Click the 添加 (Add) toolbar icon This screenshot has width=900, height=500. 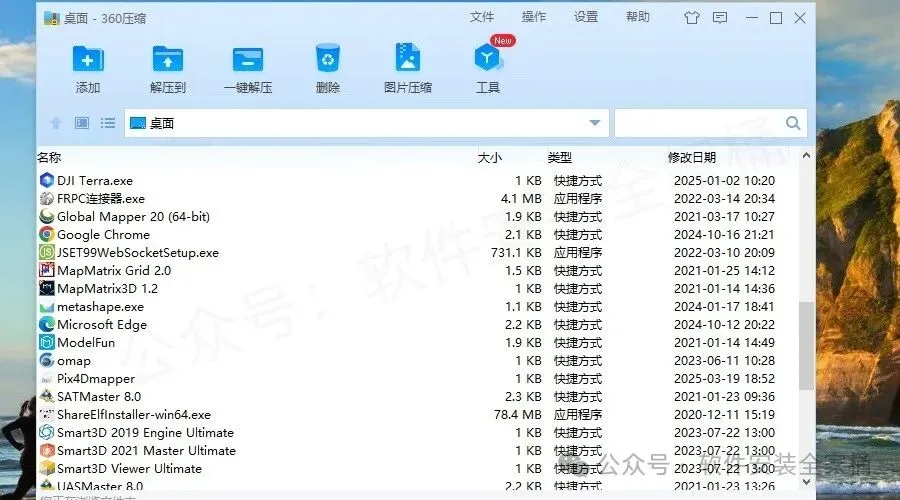pos(88,59)
